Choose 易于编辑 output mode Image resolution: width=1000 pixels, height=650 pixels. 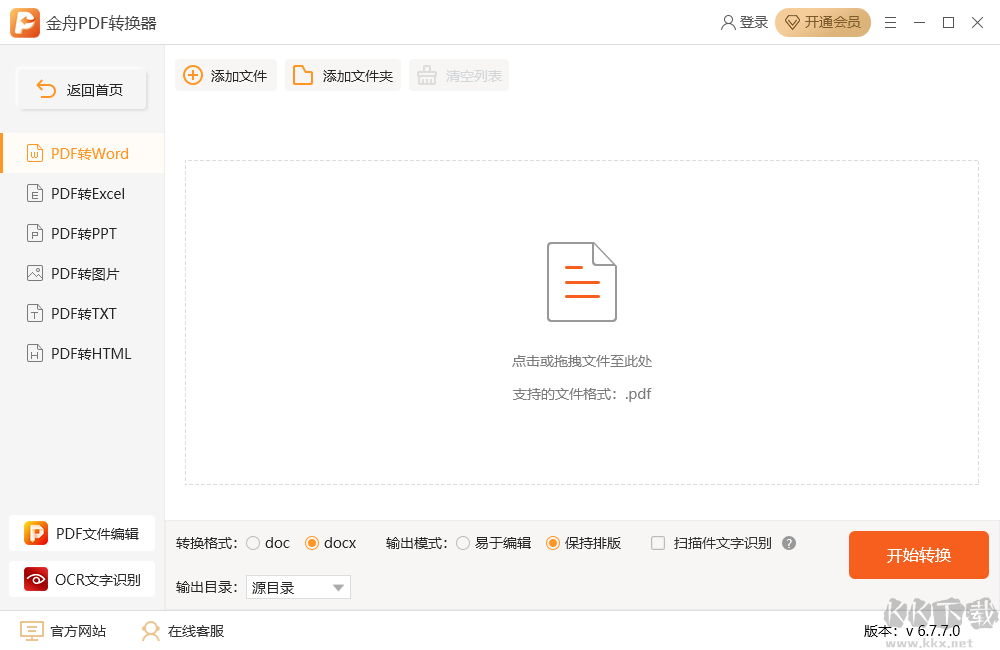463,543
